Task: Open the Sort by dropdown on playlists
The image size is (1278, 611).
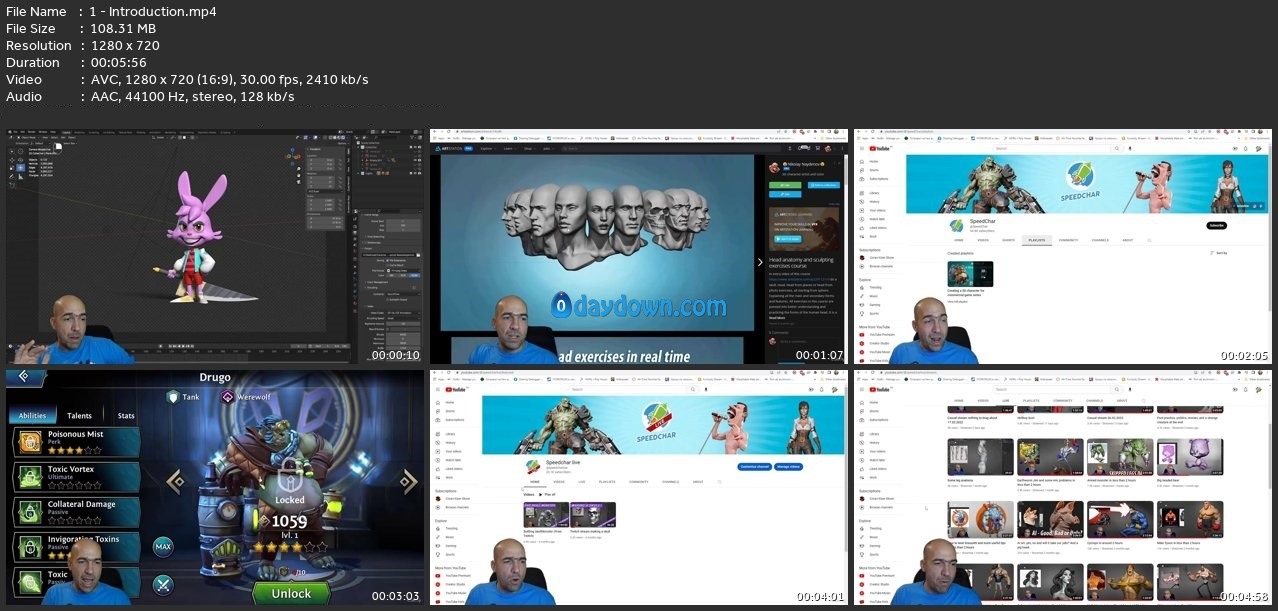Action: click(1219, 253)
